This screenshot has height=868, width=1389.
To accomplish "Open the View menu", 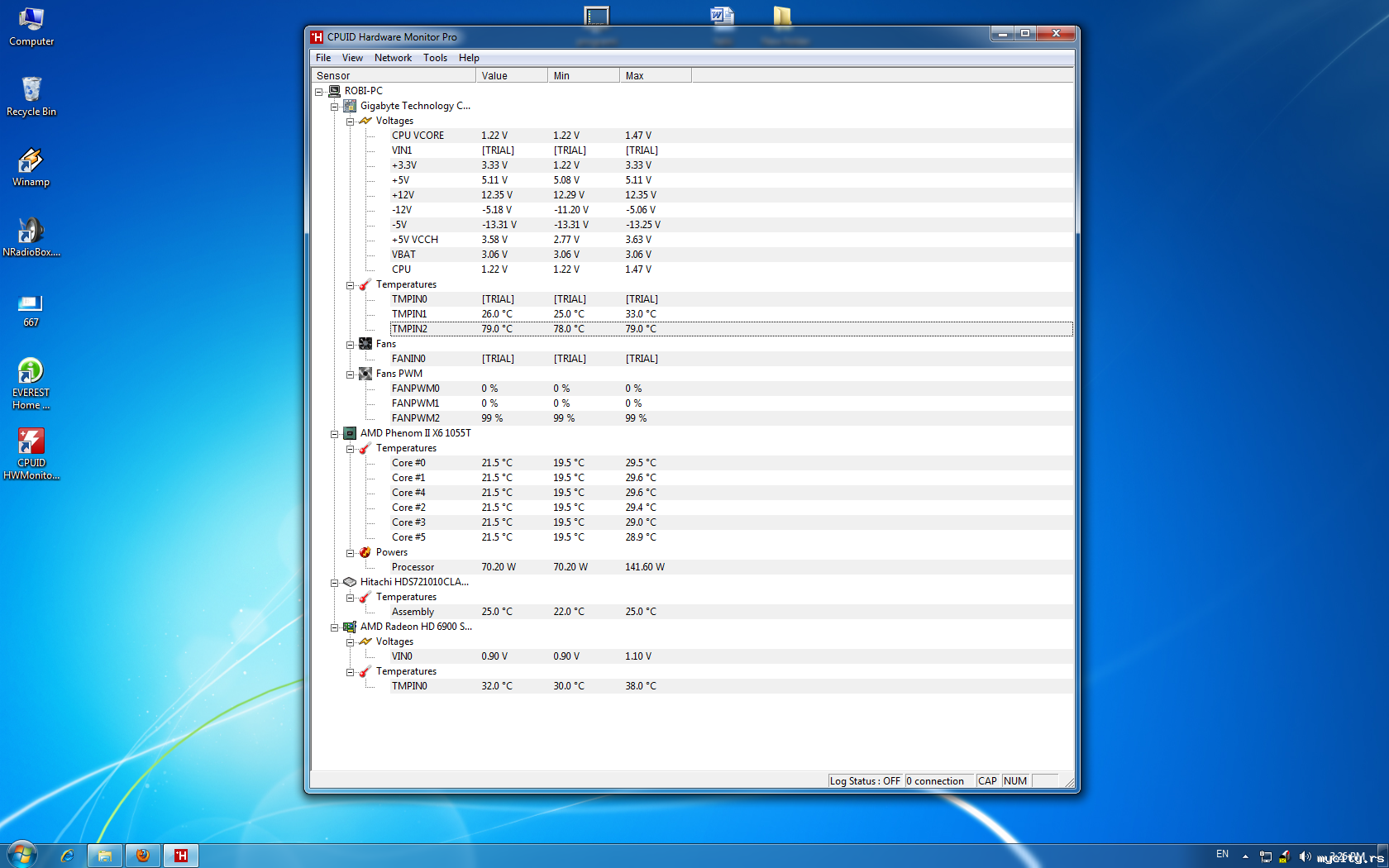I will 352,58.
